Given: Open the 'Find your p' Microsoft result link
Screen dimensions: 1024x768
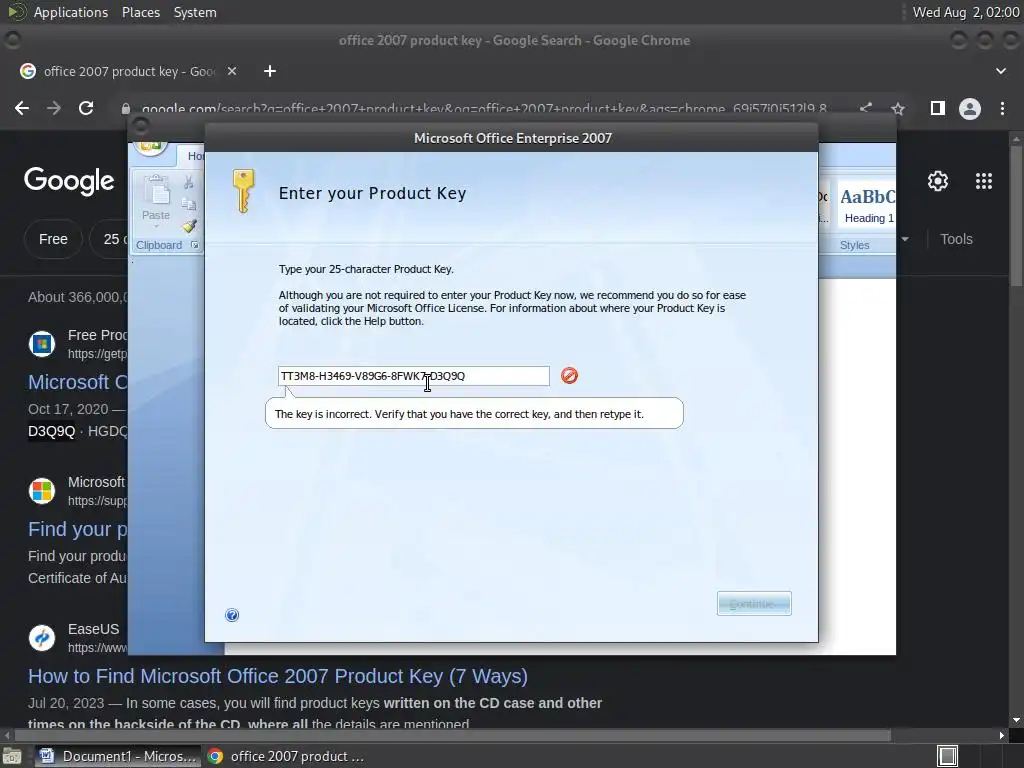Looking at the screenshot, I should coord(78,529).
